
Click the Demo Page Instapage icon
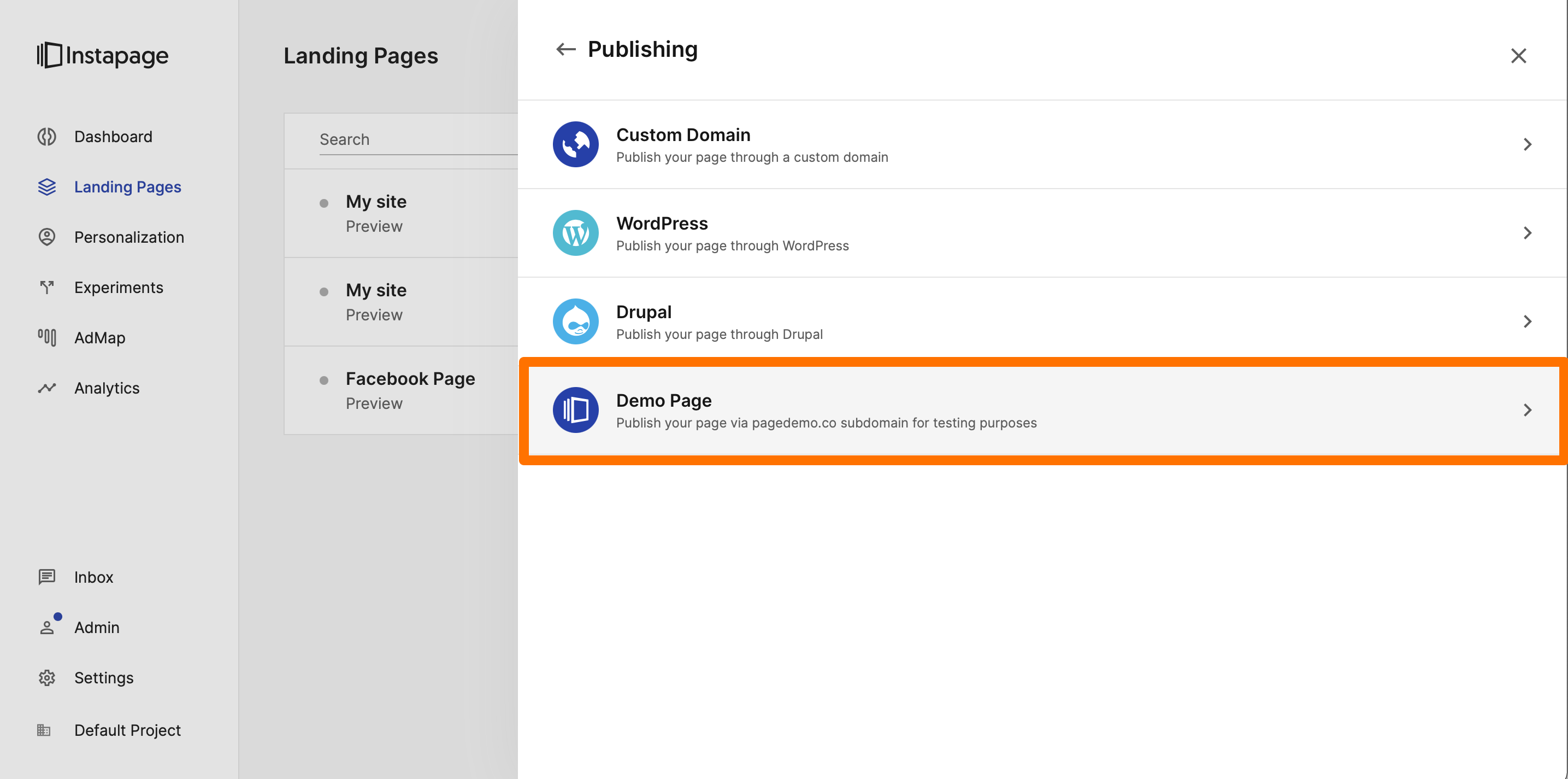coord(575,410)
